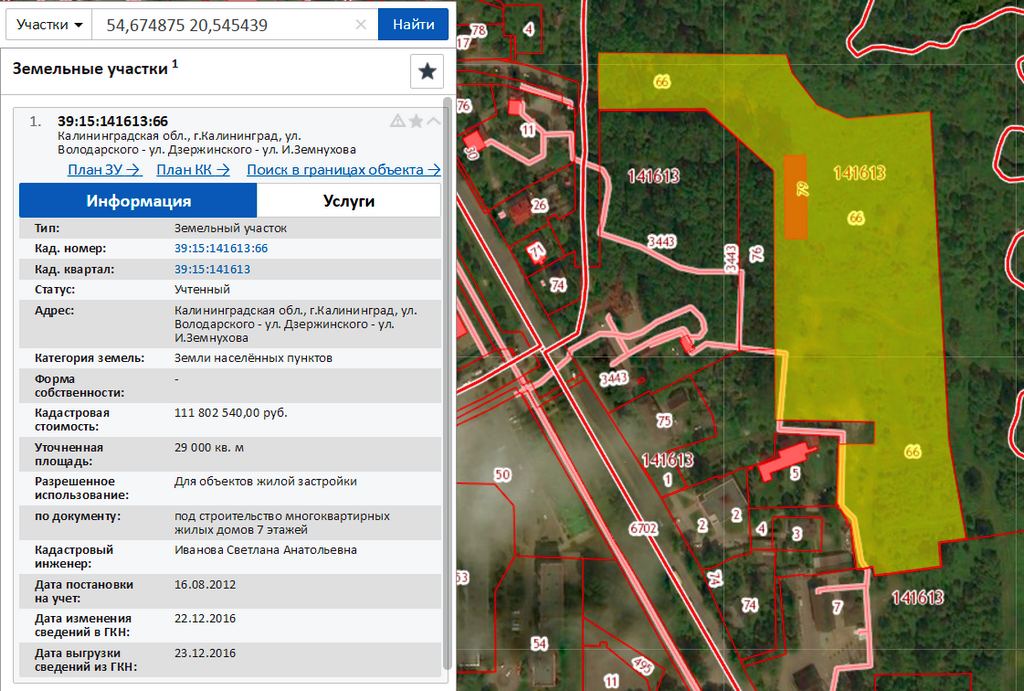This screenshot has height=691, width=1024.
Task: Add parcel 39:15:141613:66 to favorites
Action: click(416, 121)
